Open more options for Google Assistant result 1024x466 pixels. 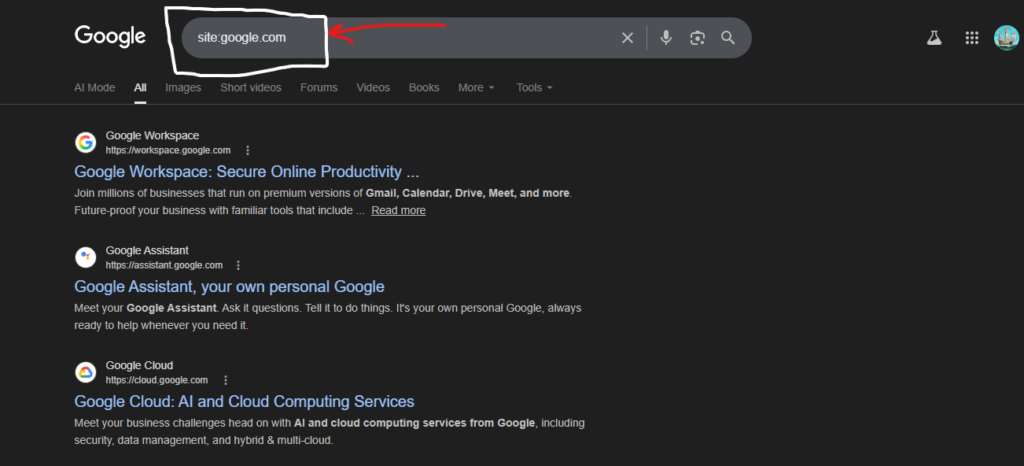click(x=238, y=265)
